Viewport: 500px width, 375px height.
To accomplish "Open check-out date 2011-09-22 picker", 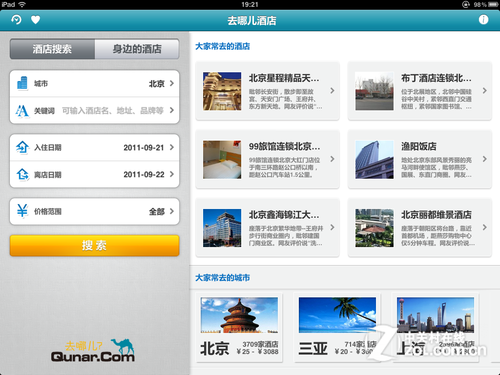I will (x=95, y=174).
